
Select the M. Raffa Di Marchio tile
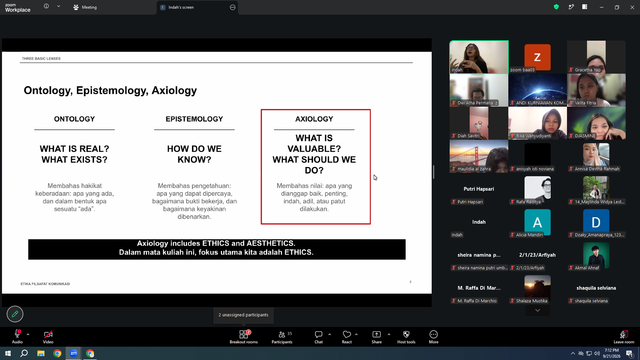coord(479,288)
